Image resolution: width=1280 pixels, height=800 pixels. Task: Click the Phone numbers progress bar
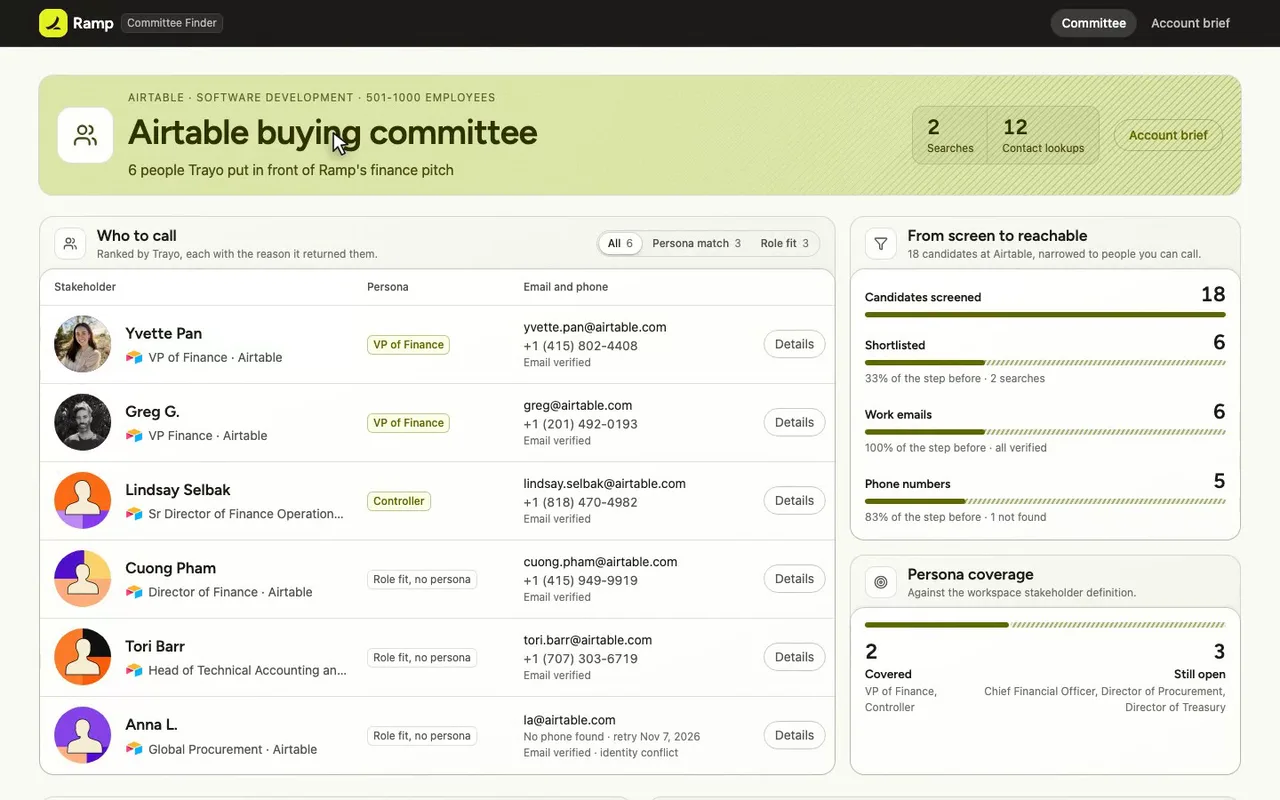pos(1045,501)
